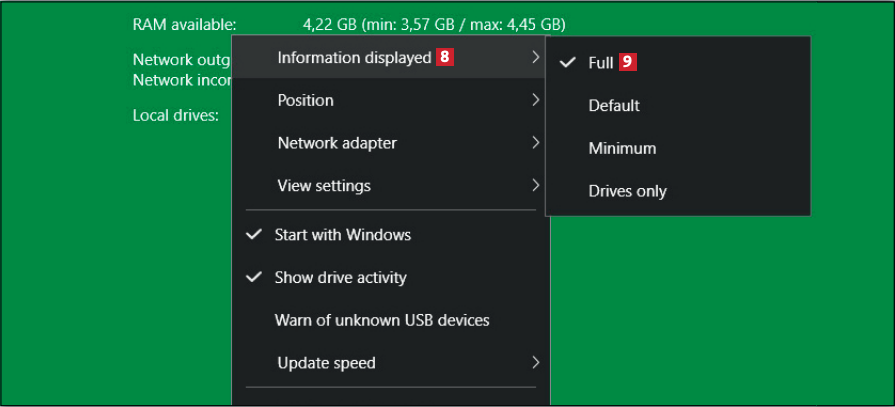The width and height of the screenshot is (895, 407).
Task: Expand the View settings chevron
Action: click(x=536, y=186)
